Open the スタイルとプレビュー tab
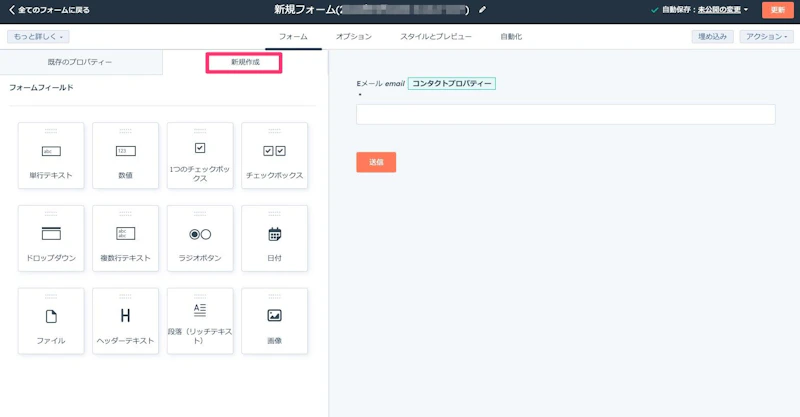This screenshot has width=800, height=417. click(x=436, y=37)
